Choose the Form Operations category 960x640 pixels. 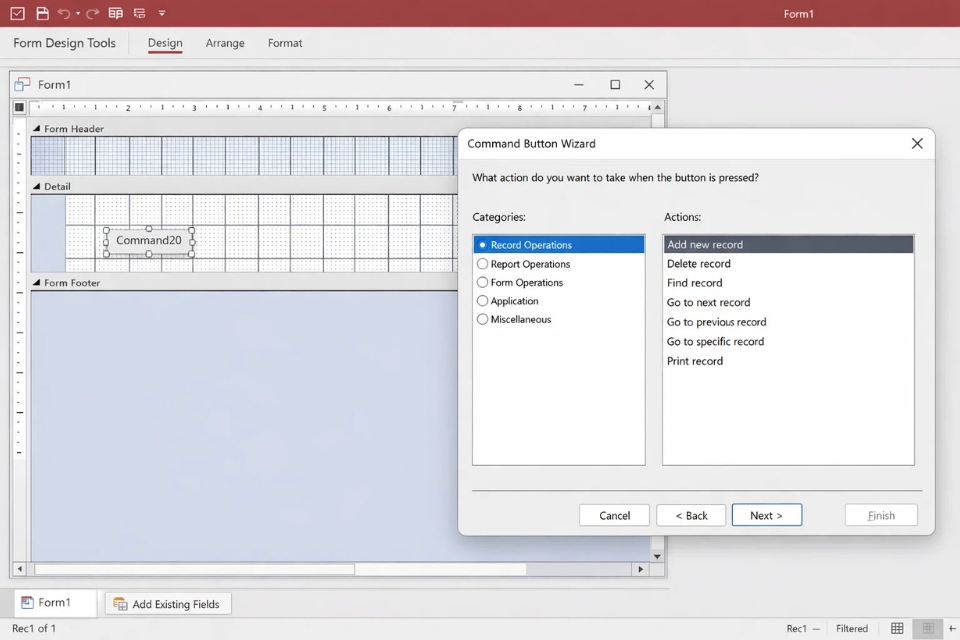click(x=483, y=283)
